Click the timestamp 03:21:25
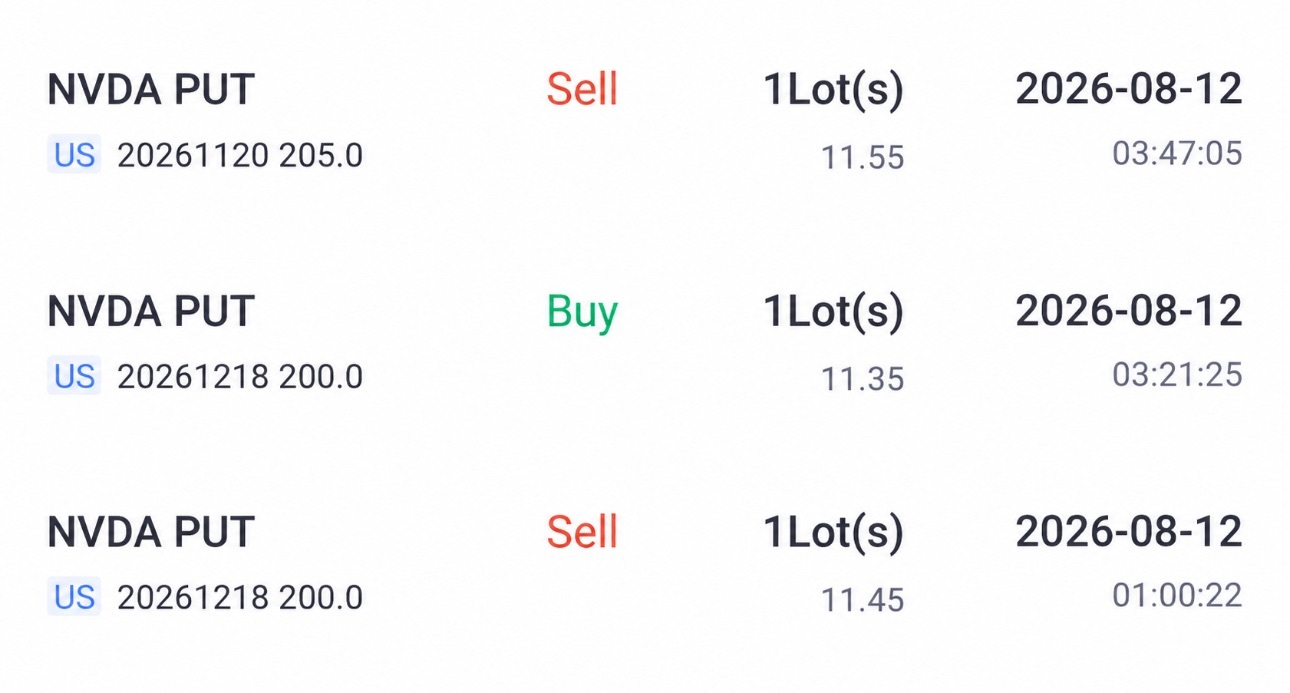The height and width of the screenshot is (693, 1290). click(x=1177, y=375)
